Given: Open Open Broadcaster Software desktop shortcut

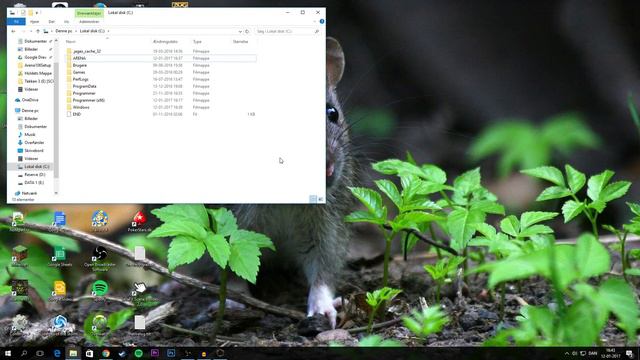Looking at the screenshot, I should pos(100,258).
